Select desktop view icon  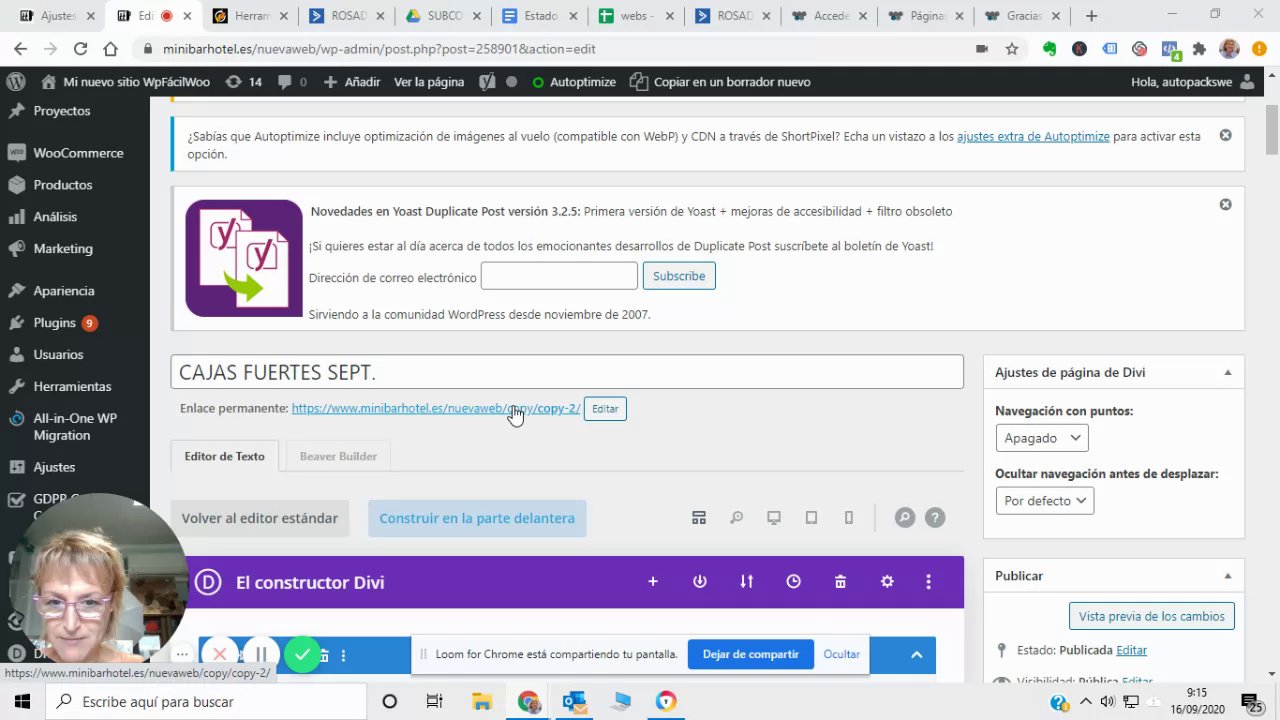(774, 517)
